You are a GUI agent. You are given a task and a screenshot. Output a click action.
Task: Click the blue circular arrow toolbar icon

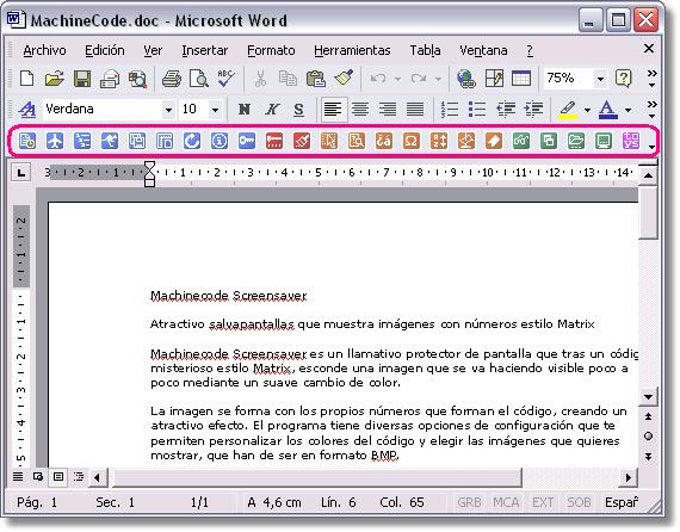click(x=192, y=141)
